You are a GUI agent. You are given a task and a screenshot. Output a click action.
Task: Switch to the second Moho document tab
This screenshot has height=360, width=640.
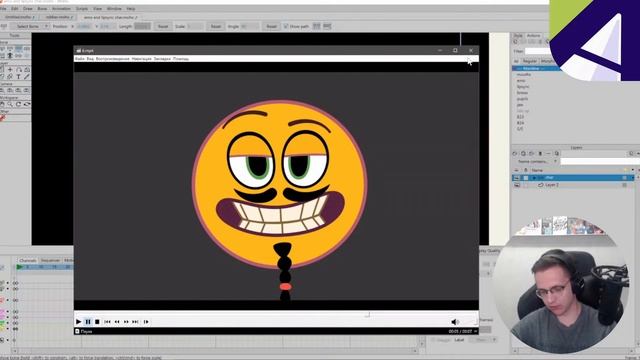click(x=58, y=17)
